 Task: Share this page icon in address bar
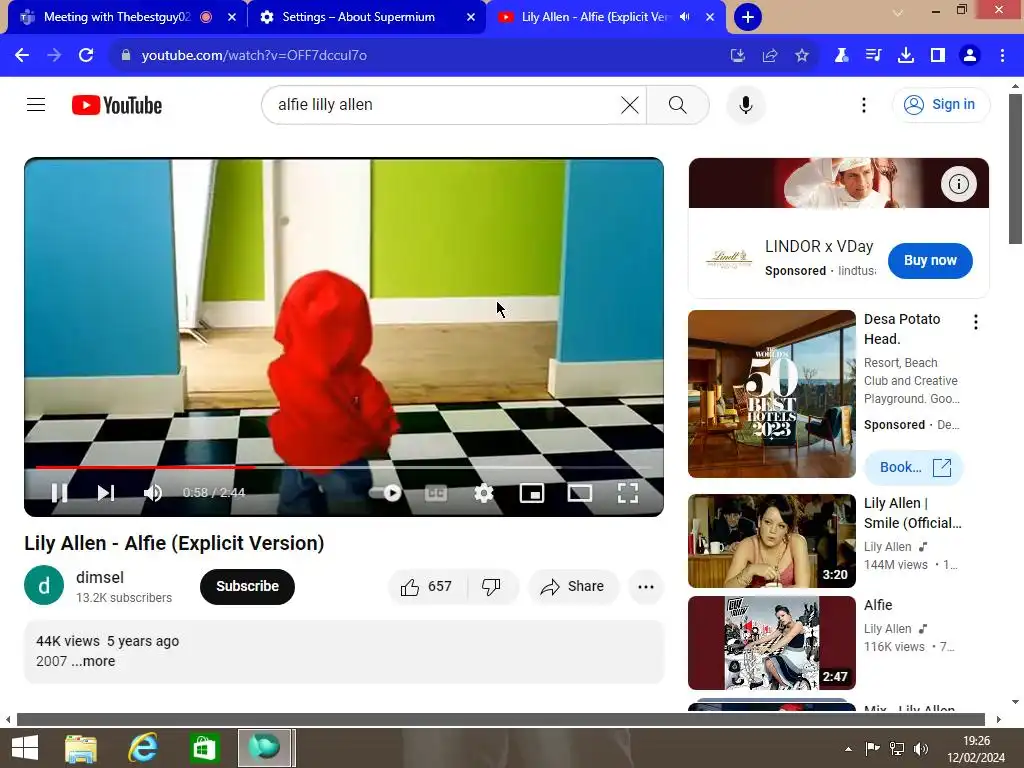click(x=770, y=55)
